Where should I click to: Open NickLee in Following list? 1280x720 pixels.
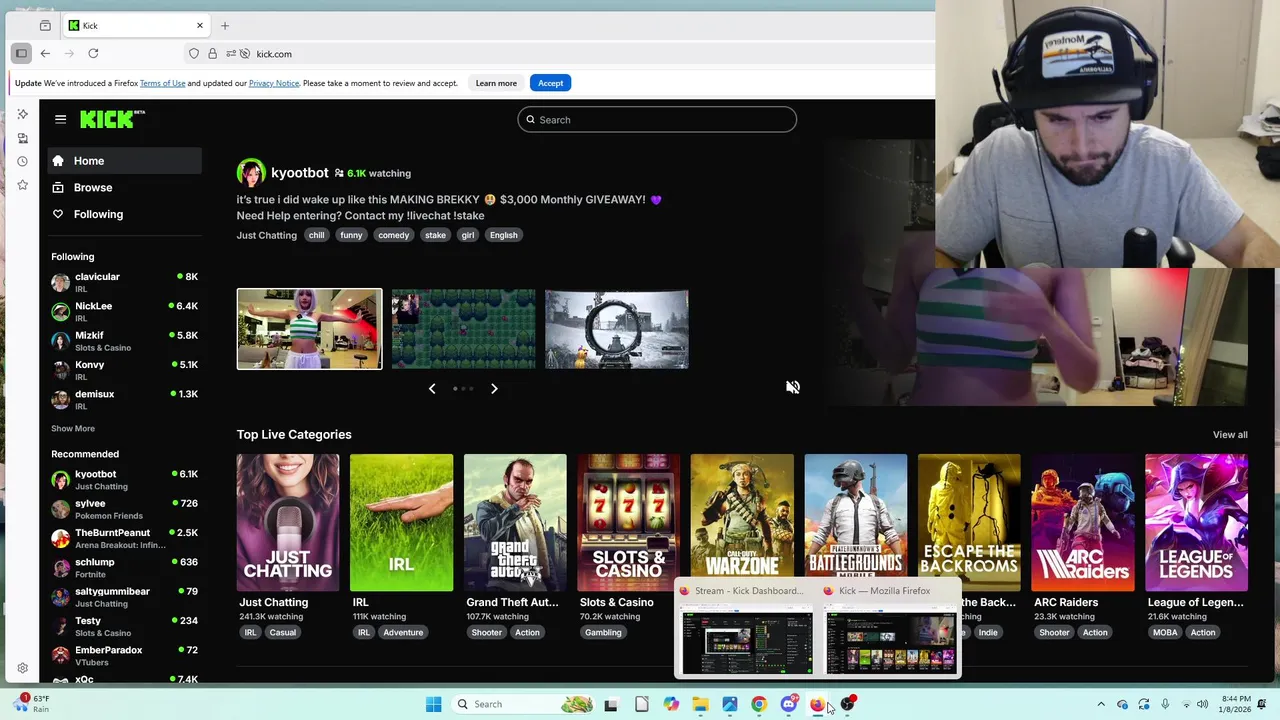tap(124, 311)
